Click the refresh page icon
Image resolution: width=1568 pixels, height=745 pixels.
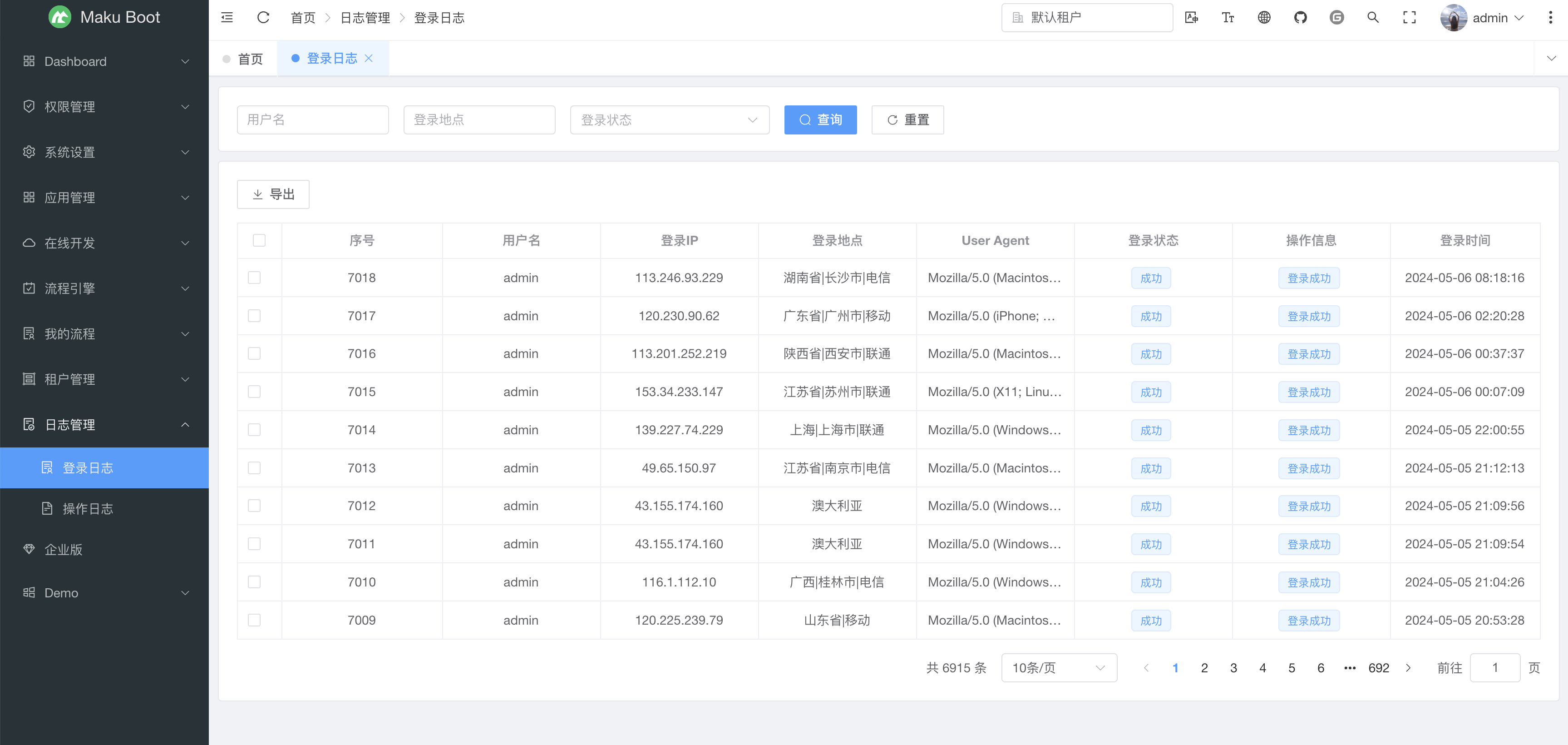point(263,18)
